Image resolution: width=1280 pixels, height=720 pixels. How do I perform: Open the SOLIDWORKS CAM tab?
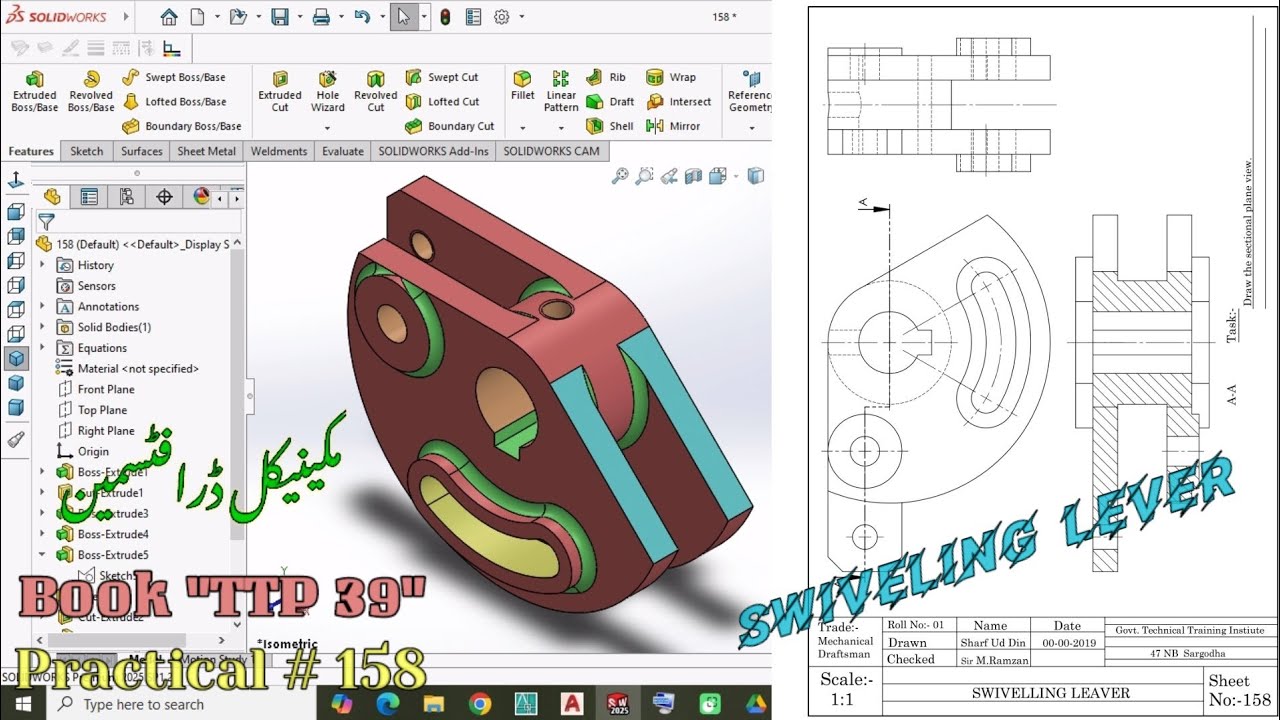point(552,151)
